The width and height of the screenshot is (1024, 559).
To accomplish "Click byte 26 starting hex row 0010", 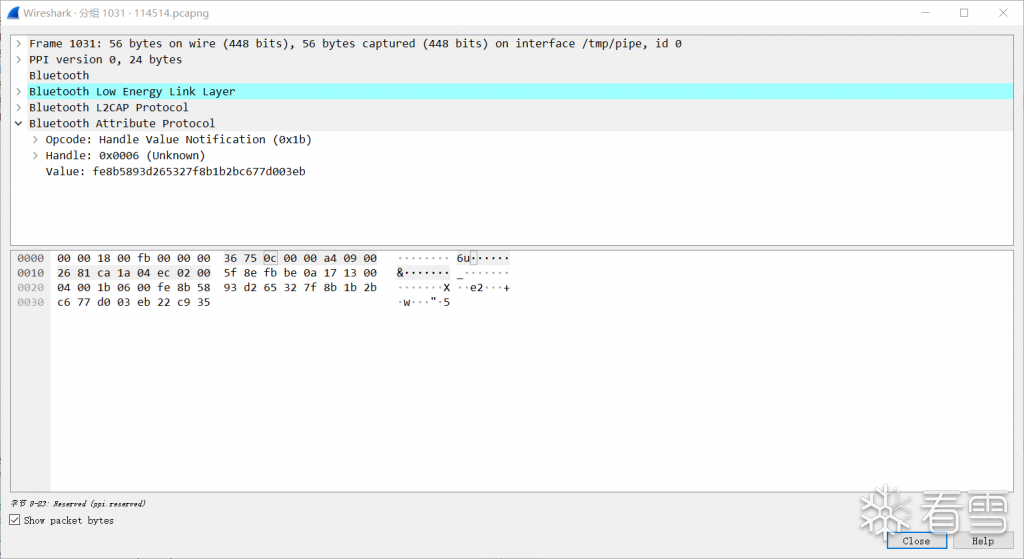I will (64, 273).
